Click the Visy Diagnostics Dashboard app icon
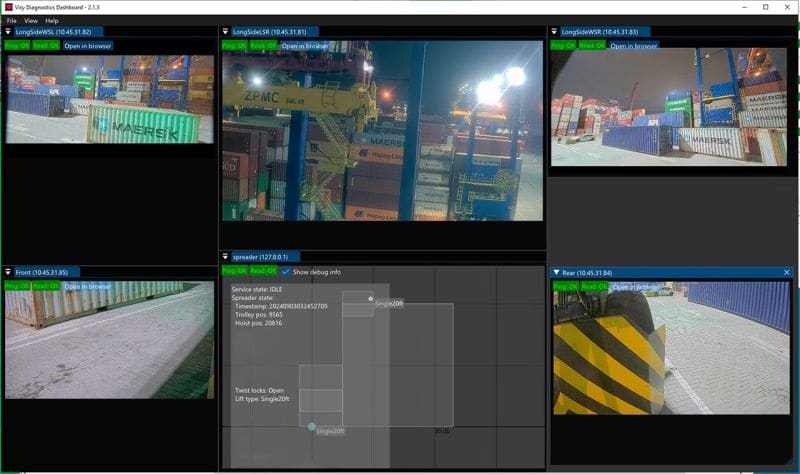 tap(8, 7)
